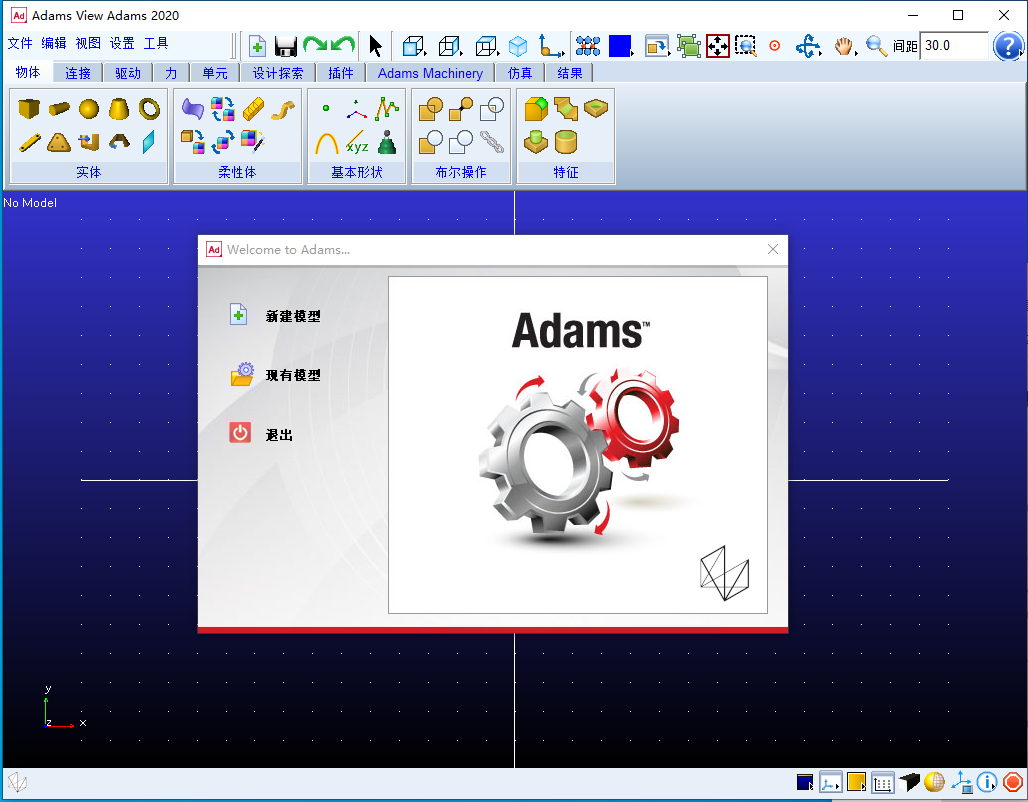
Task: Select the Link solid tool
Action: [x=30, y=142]
